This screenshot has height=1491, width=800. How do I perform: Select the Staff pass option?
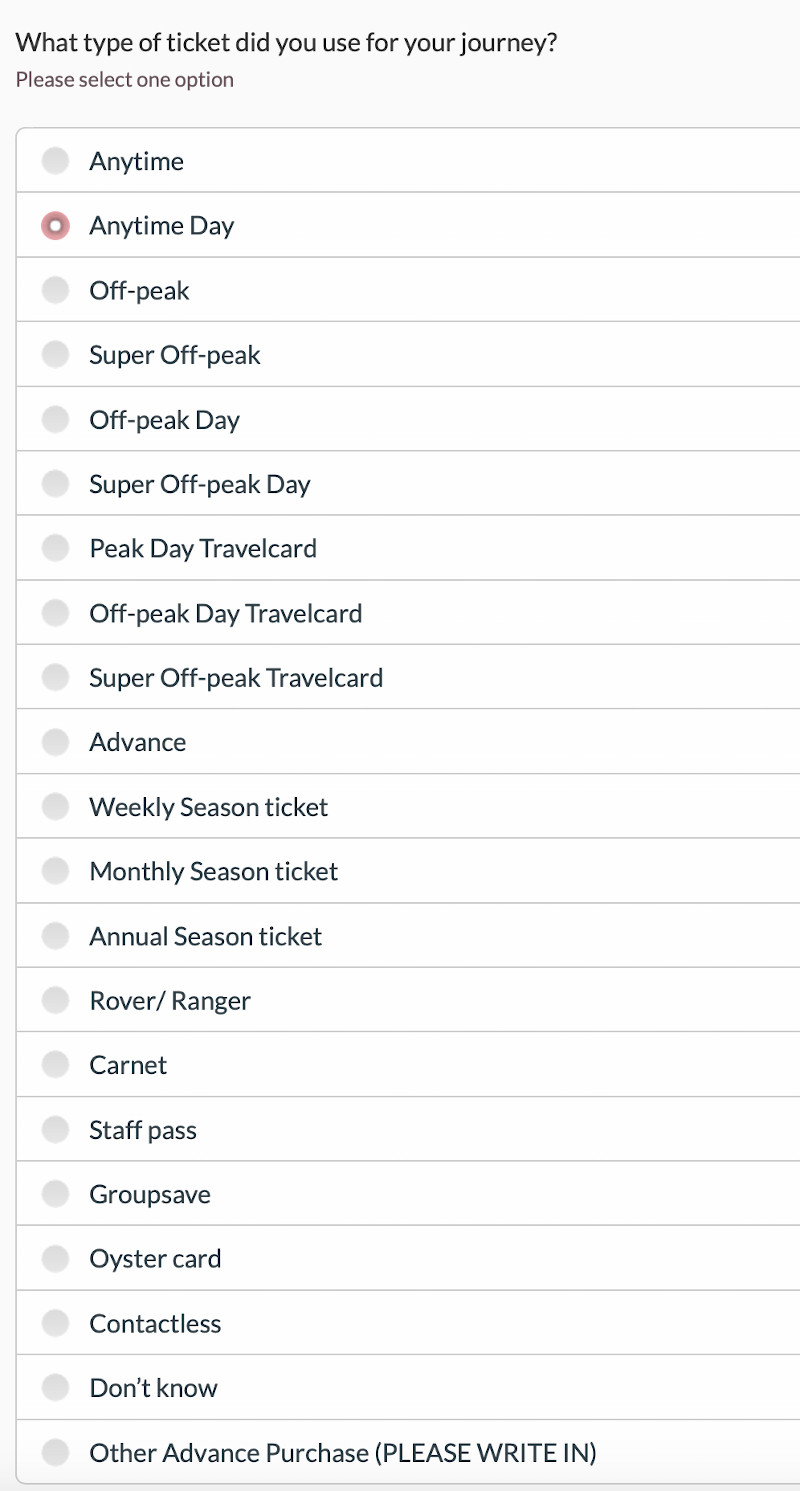click(x=56, y=1130)
